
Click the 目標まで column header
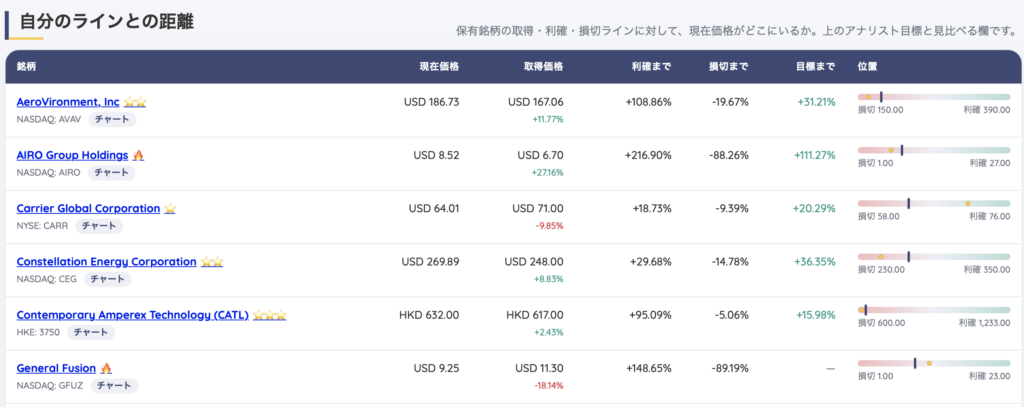click(815, 67)
